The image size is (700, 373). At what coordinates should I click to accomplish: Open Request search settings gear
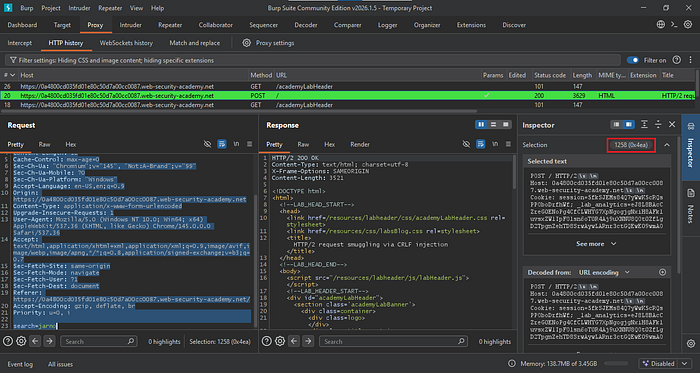click(21, 341)
